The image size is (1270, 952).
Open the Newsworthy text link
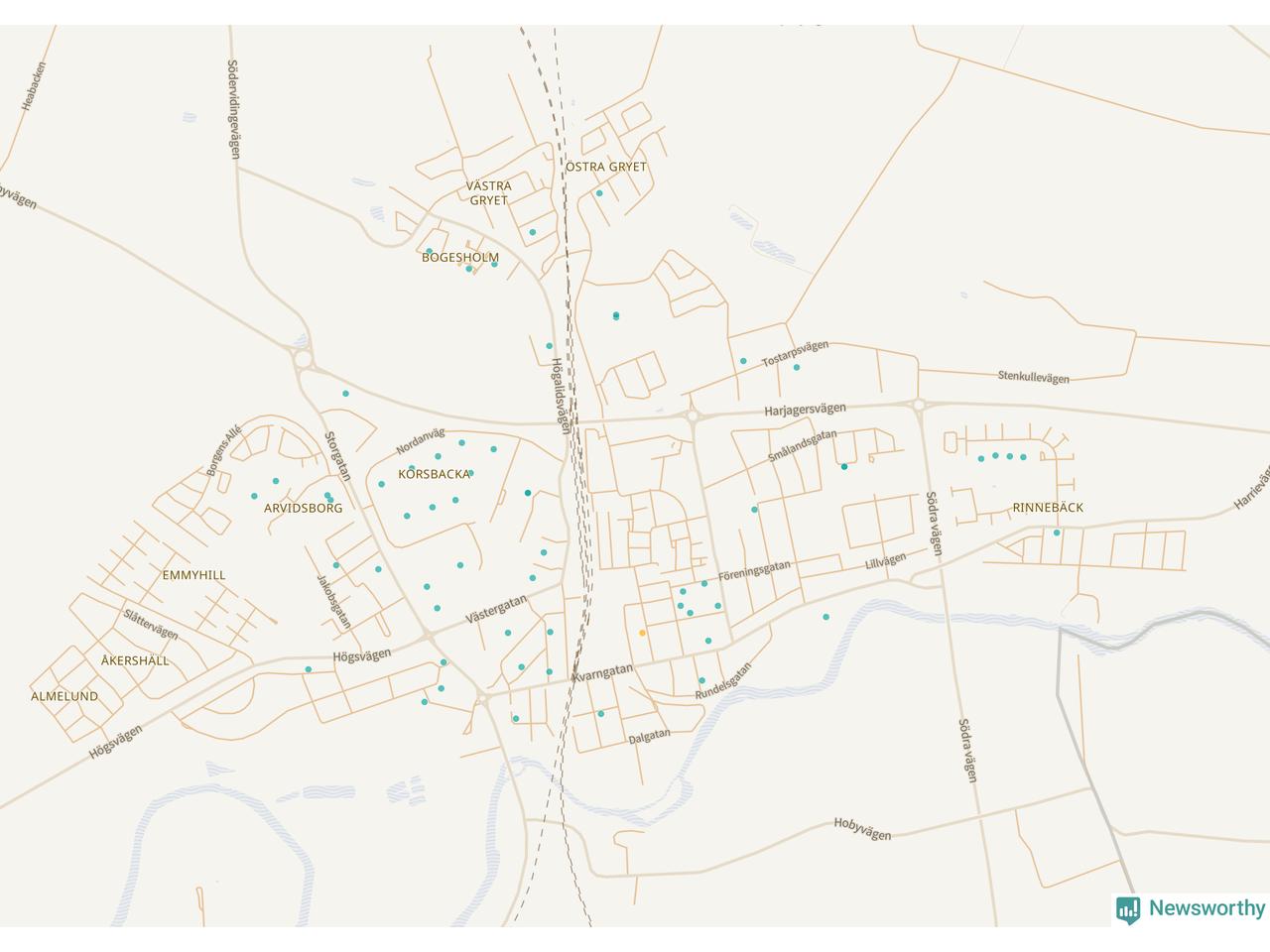pos(1206,908)
